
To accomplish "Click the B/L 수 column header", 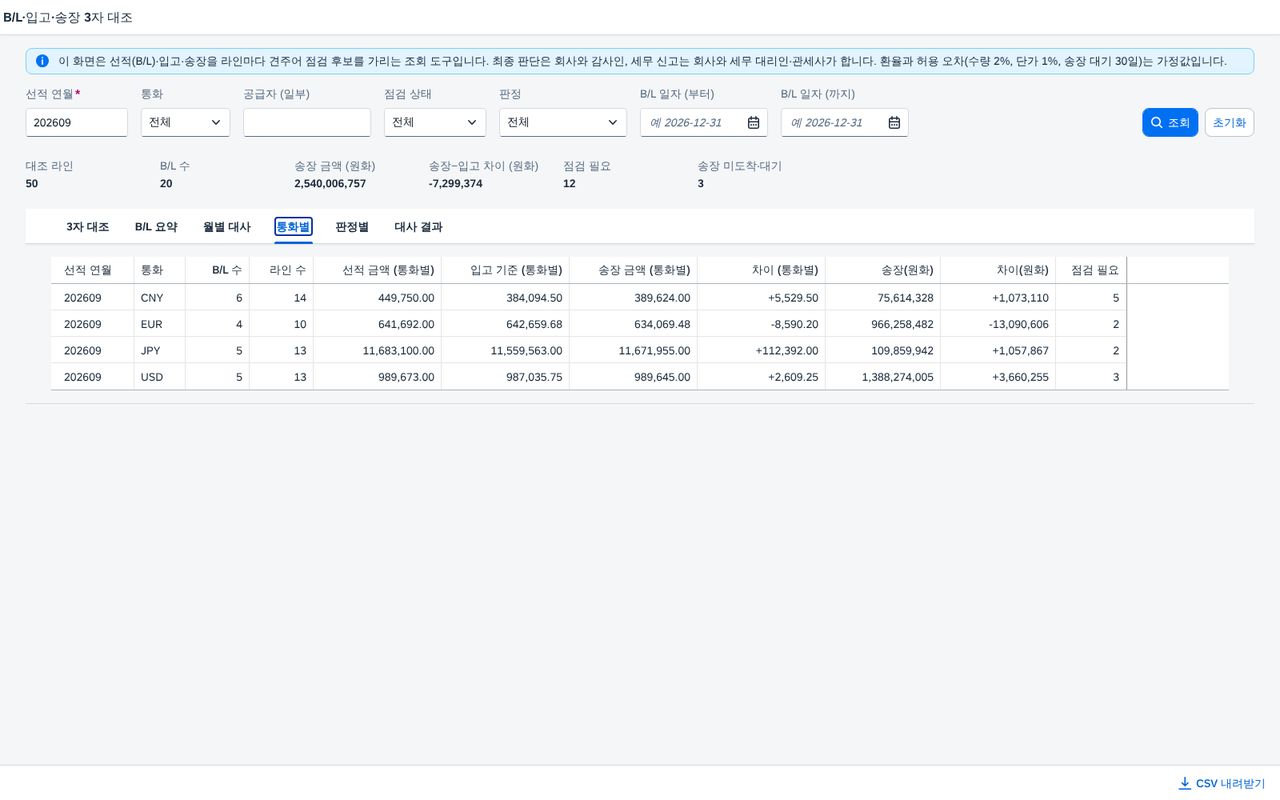I will [x=218, y=270].
